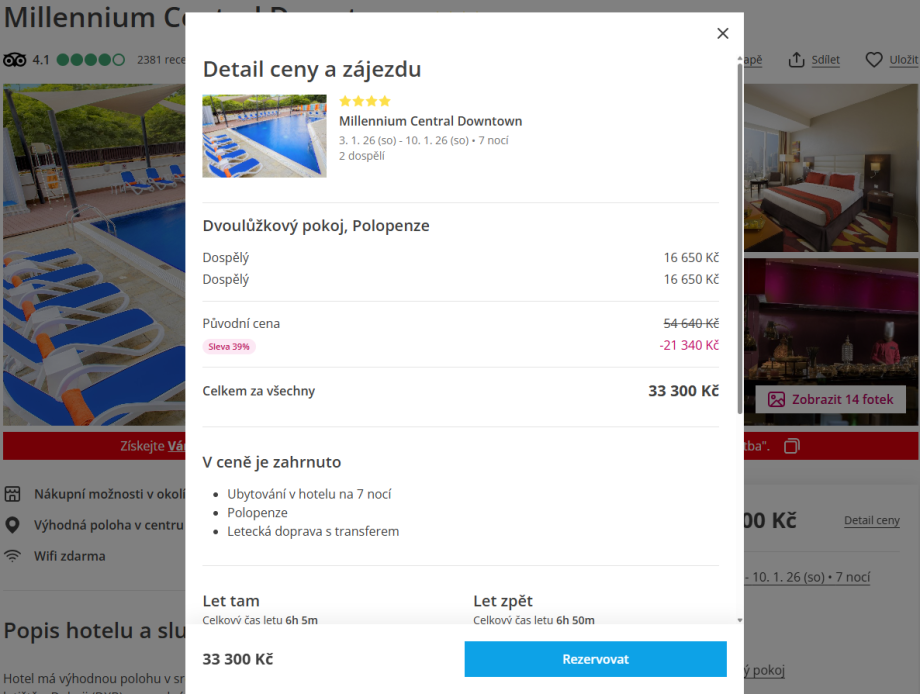Click the location pin icon by Výhodná poloha
Image resolution: width=920 pixels, height=694 pixels.
click(13, 525)
